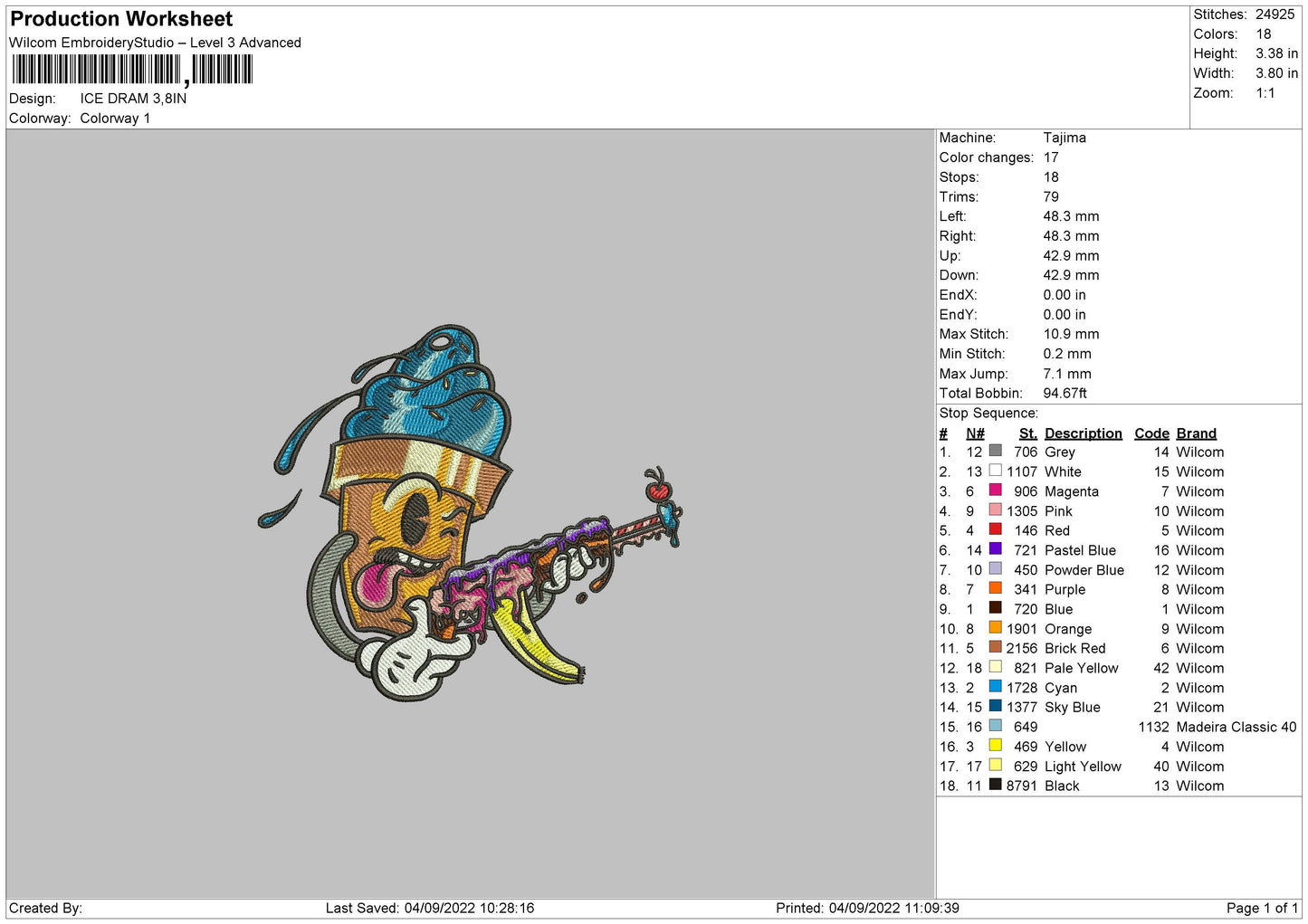The width and height of the screenshot is (1308, 924).
Task: Select the Orange thread color swatch
Action: click(996, 628)
